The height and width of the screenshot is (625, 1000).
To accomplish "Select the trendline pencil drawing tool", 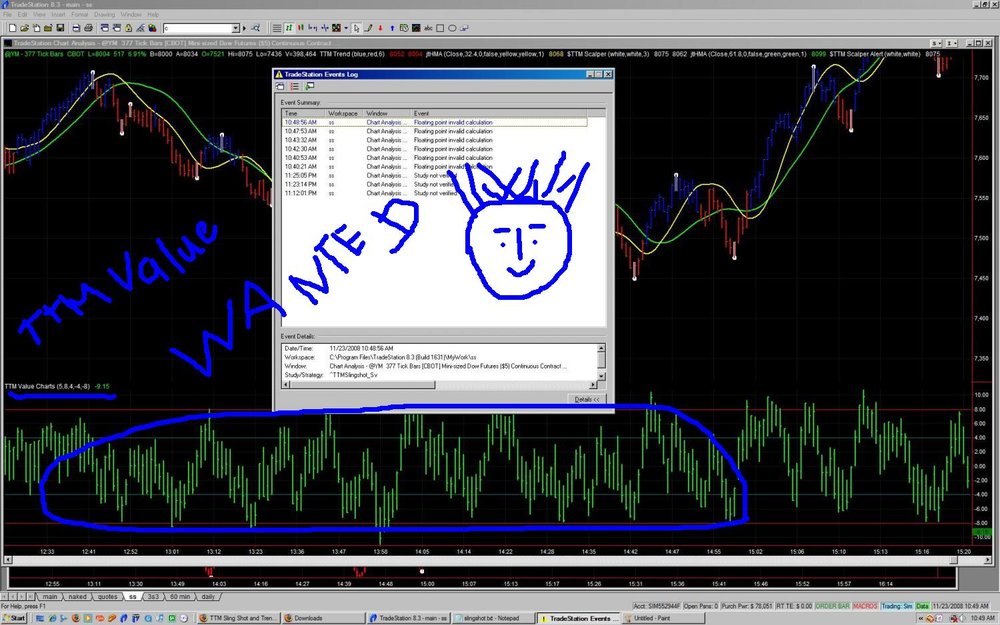I will tap(368, 28).
